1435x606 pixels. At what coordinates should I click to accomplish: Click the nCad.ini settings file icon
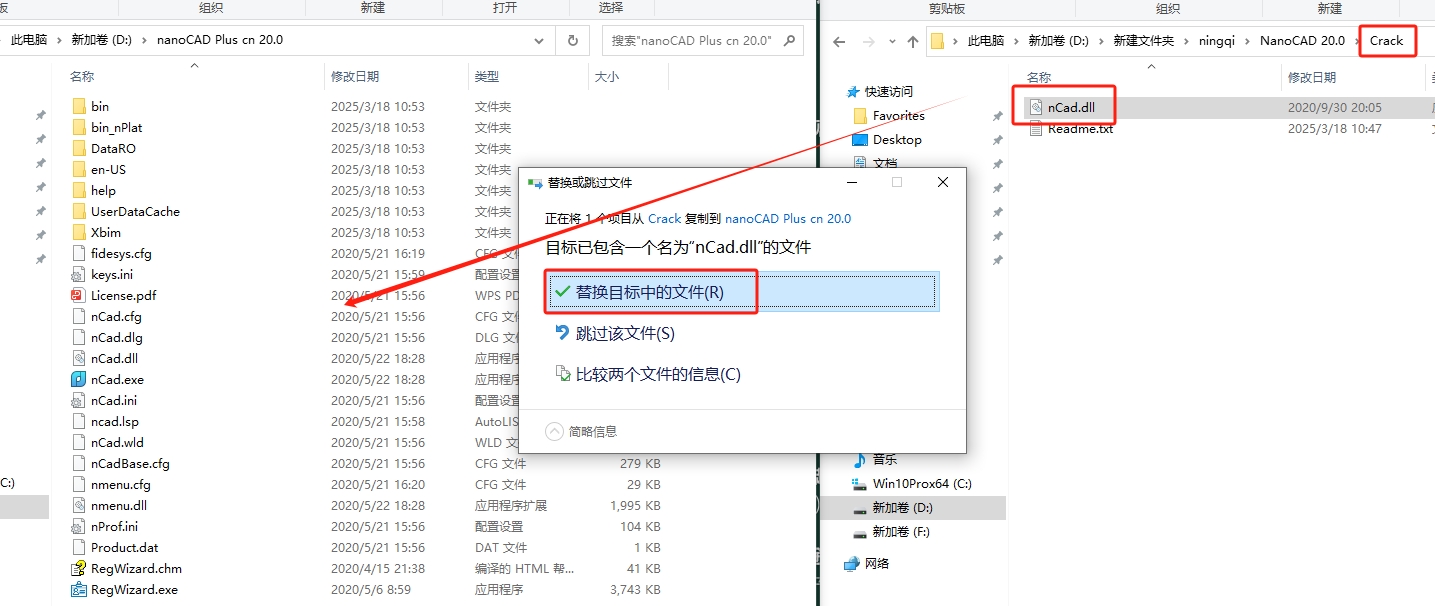tap(79, 400)
